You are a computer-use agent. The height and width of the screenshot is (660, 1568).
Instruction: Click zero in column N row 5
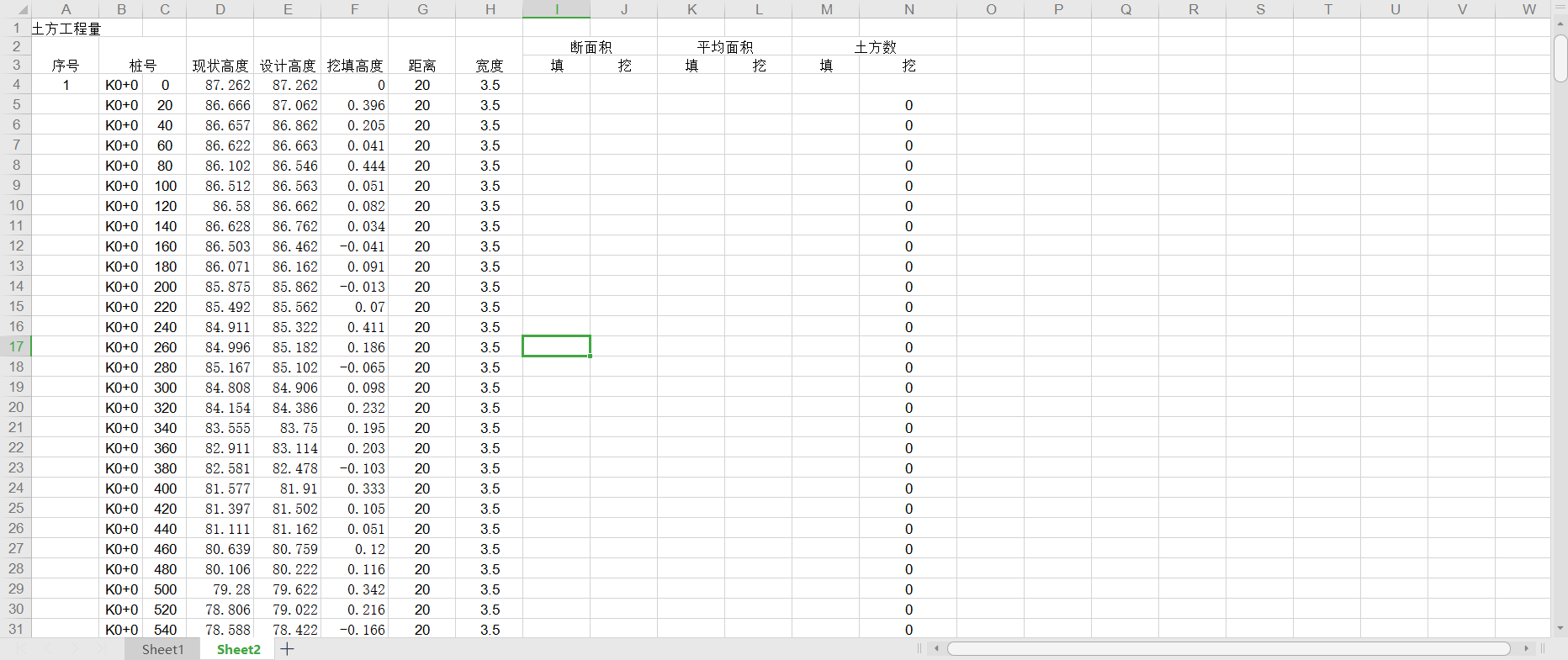pos(908,105)
